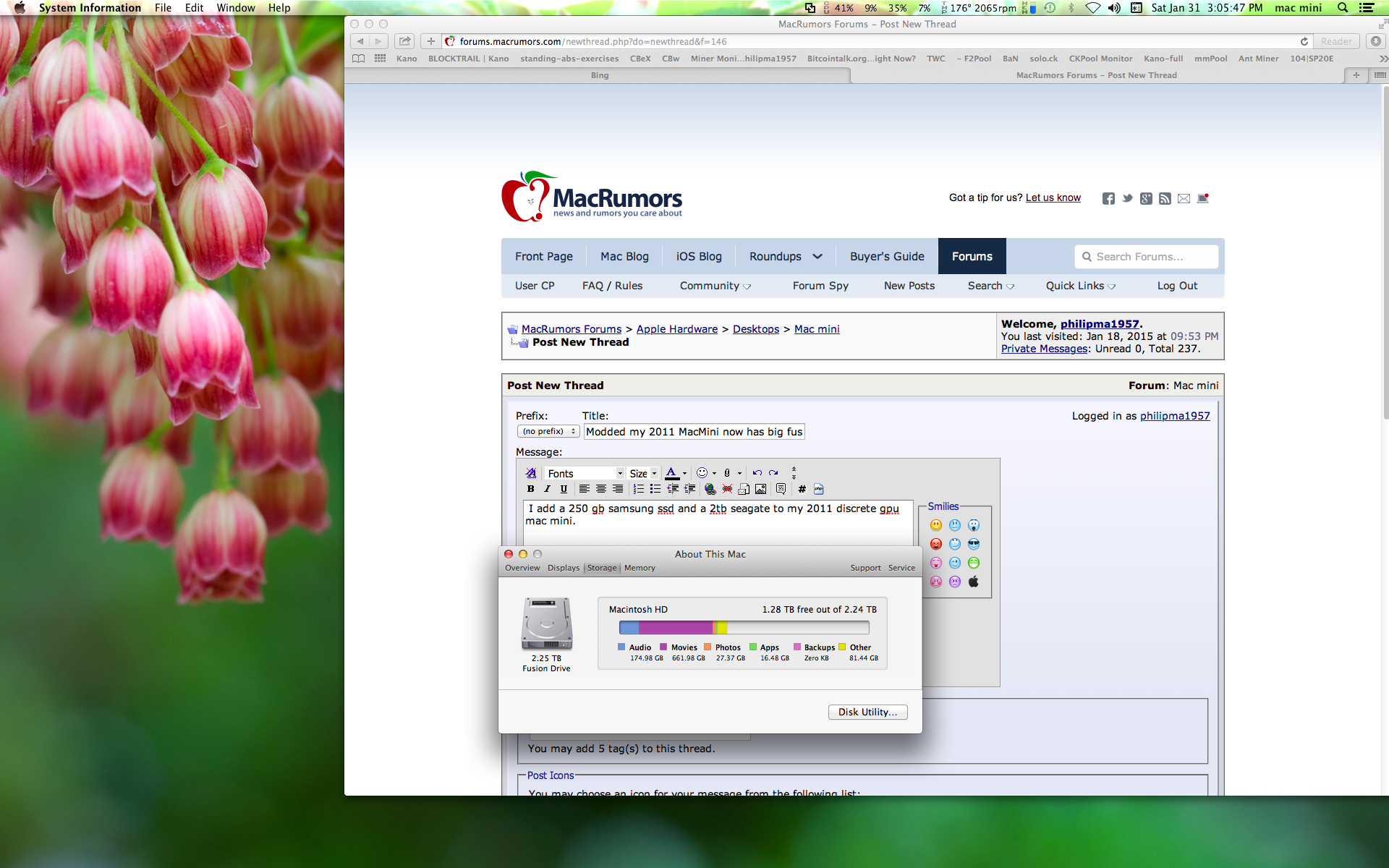The height and width of the screenshot is (868, 1389).
Task: Open the System Information app menu
Action: 90,8
